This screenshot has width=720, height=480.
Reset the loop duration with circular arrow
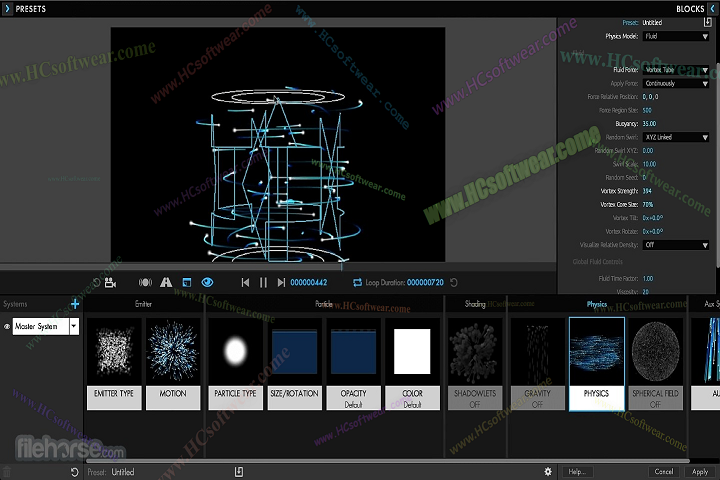[x=455, y=283]
